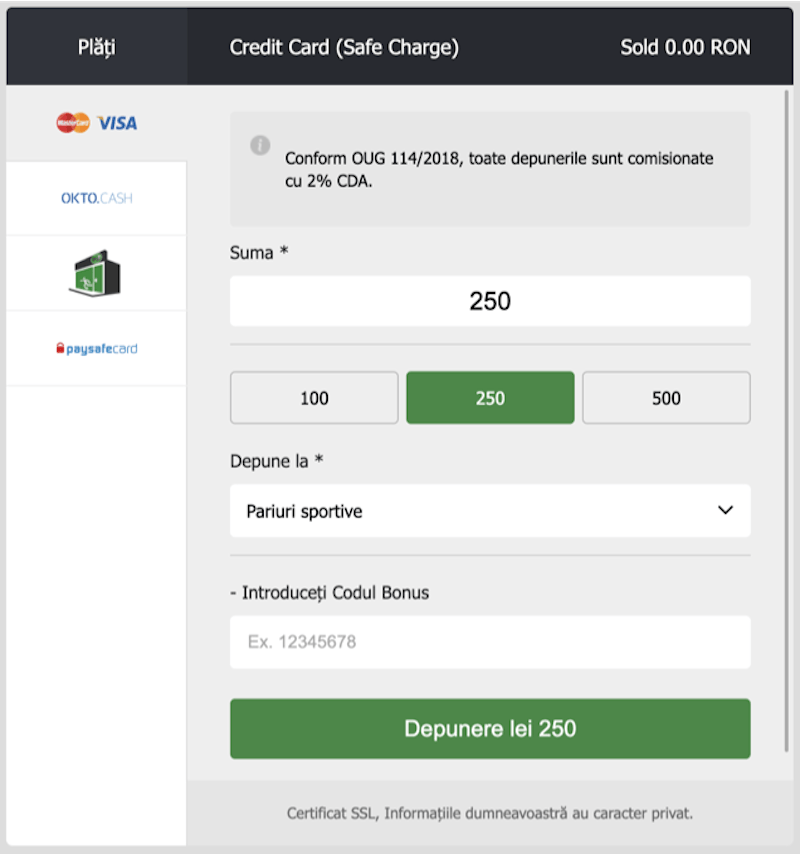Select the 500 lei preset amount
Image resolution: width=800 pixels, height=854 pixels.
[666, 397]
